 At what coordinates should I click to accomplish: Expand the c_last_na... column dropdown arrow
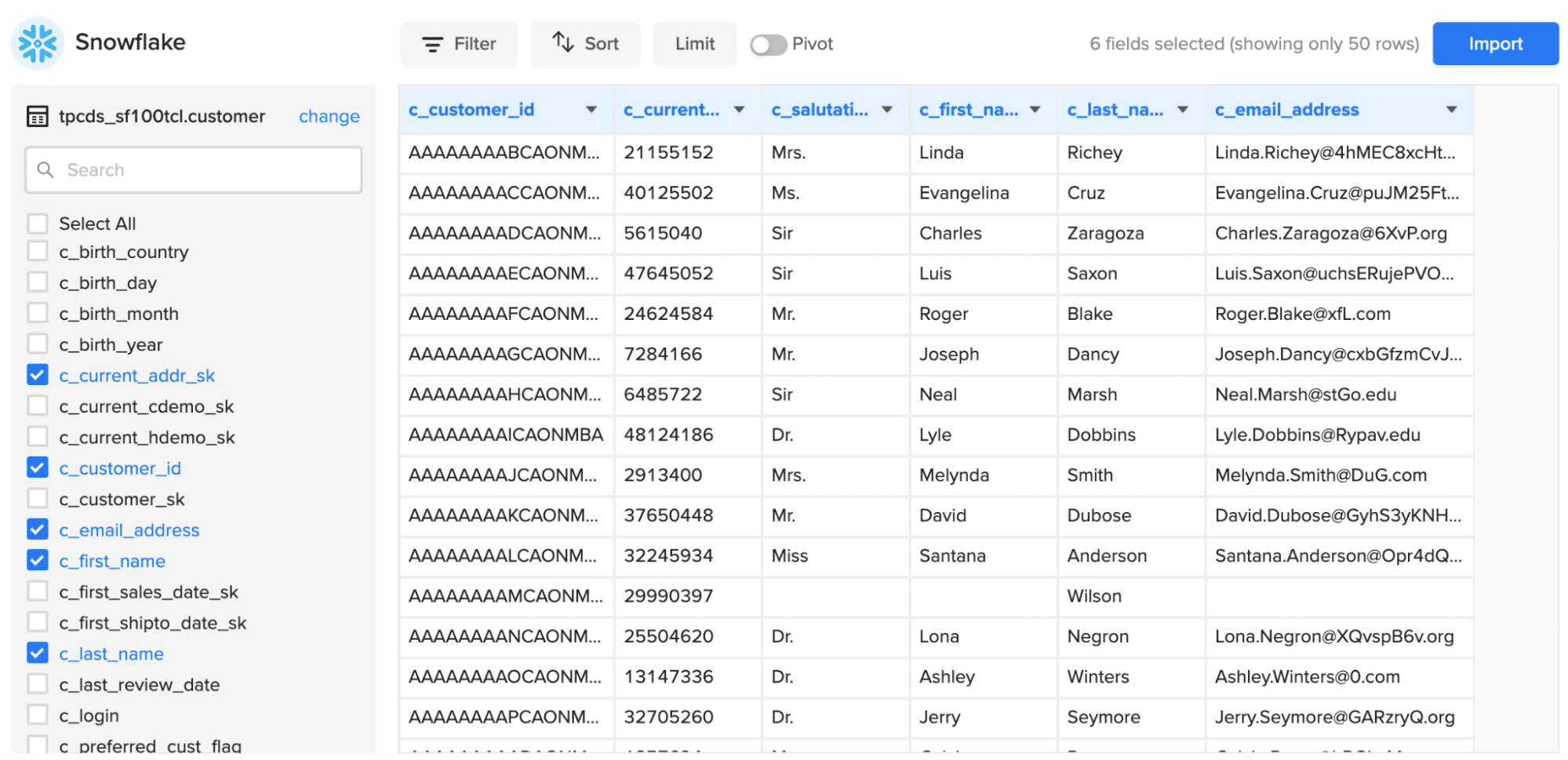pyautogui.click(x=1183, y=110)
